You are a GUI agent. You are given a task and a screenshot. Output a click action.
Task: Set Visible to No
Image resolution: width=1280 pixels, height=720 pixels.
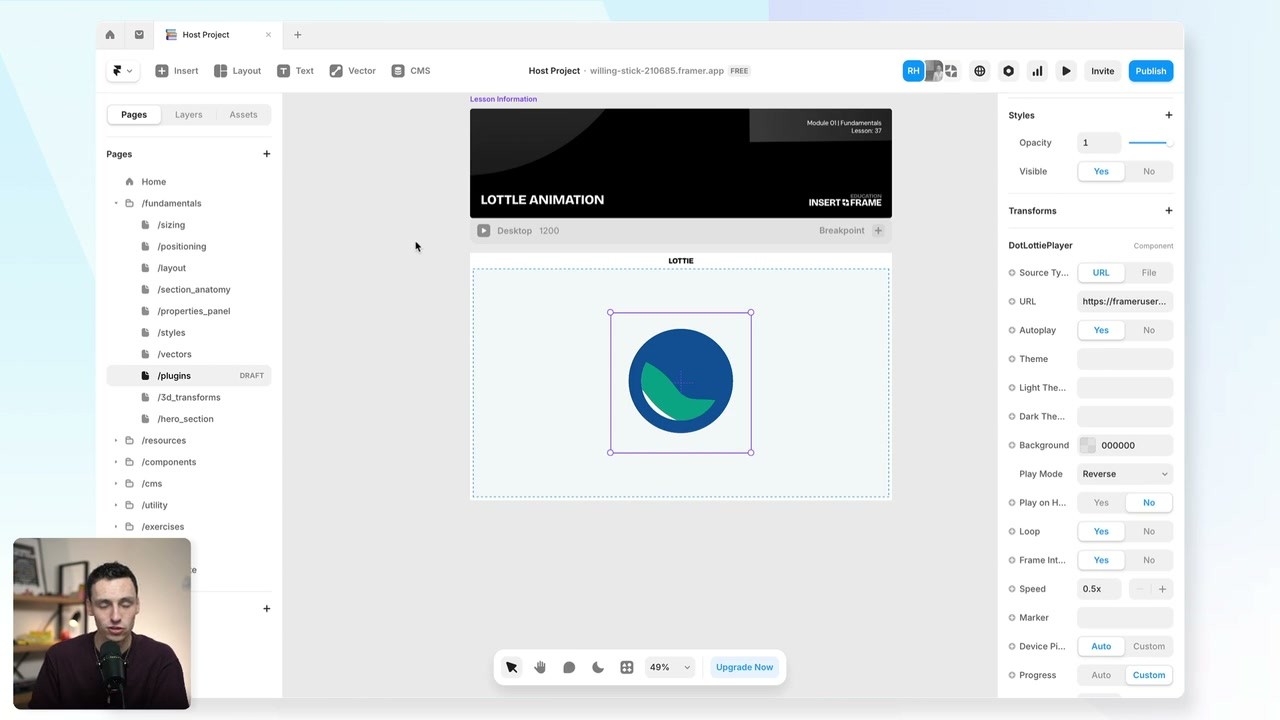pos(1149,172)
